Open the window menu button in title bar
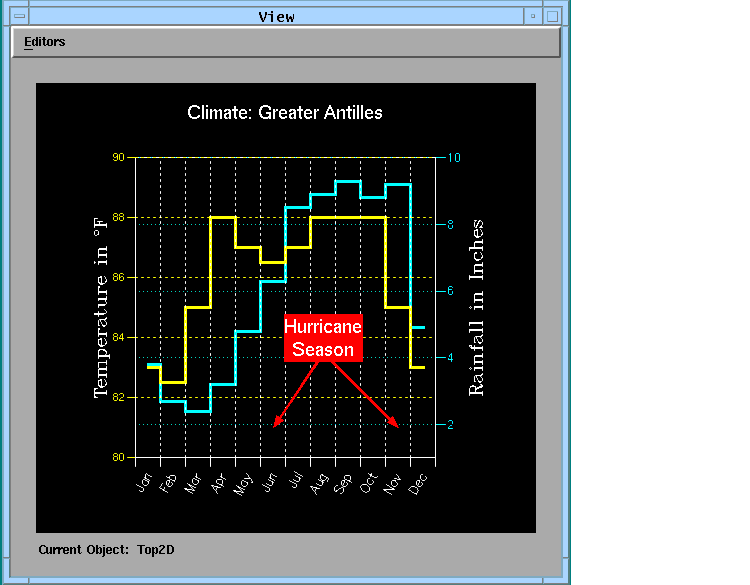Screen dimensions: 750x585 19,16
